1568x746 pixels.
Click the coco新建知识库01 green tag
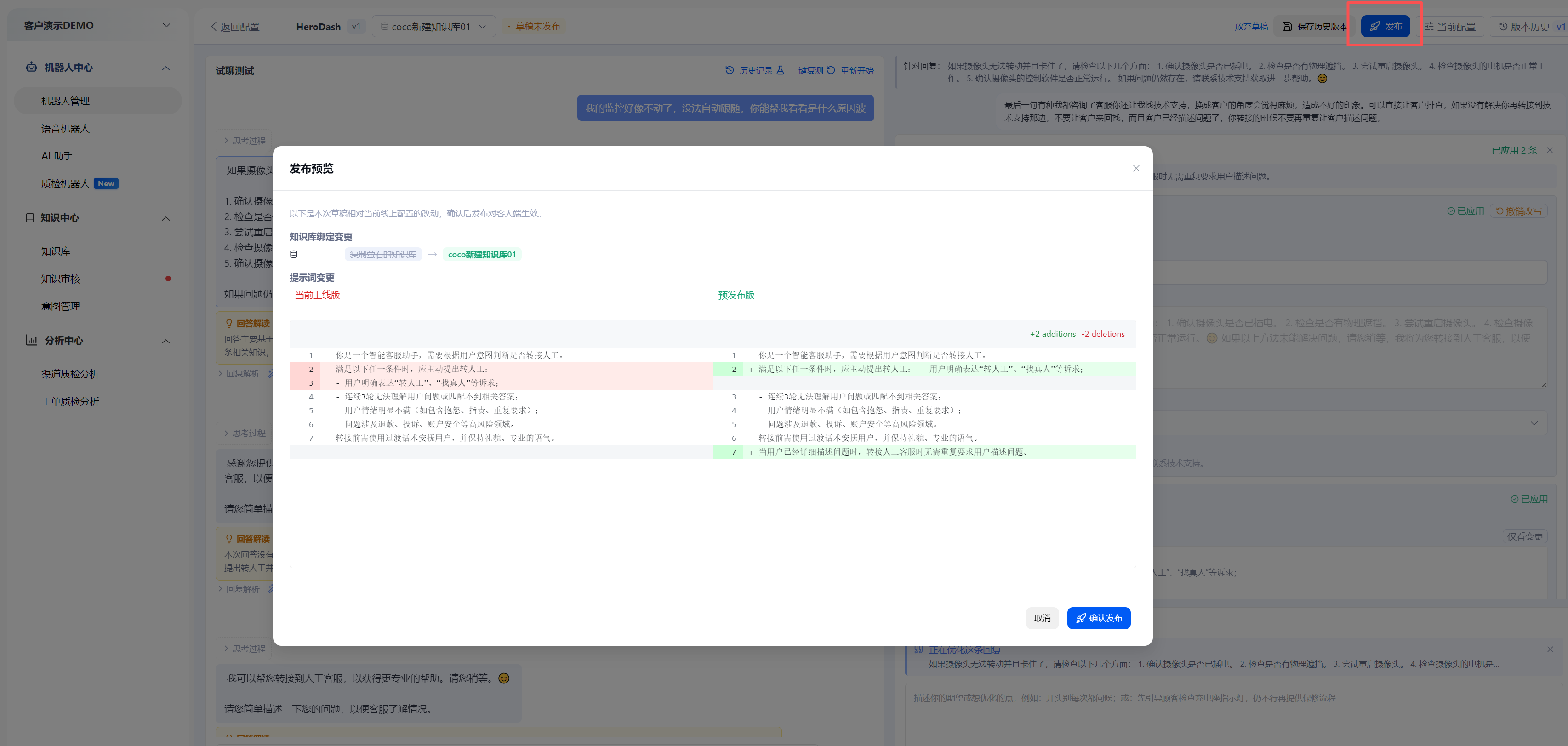point(481,254)
